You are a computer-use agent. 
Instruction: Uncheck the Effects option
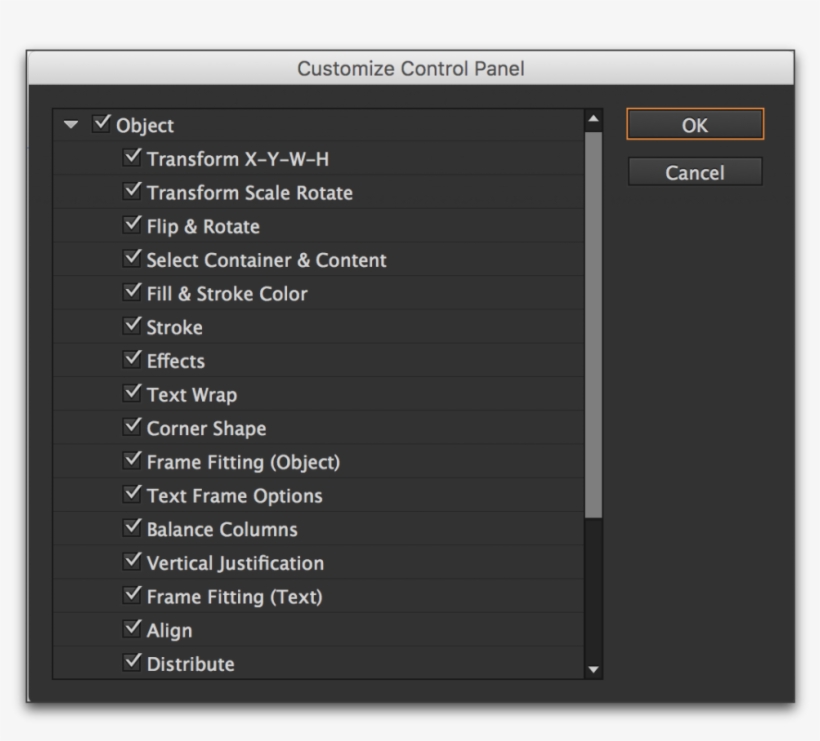[131, 361]
